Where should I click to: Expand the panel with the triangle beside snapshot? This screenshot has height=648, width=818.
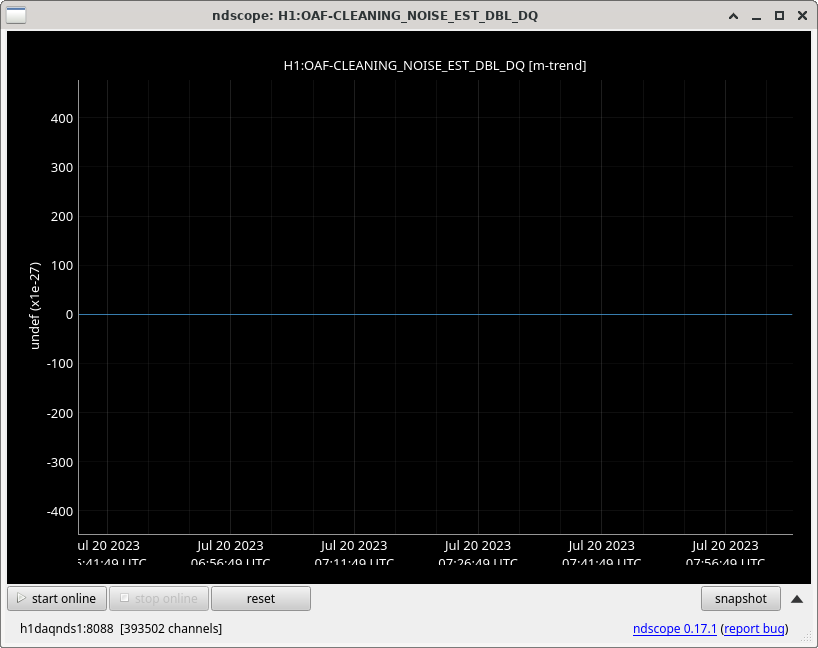(797, 599)
